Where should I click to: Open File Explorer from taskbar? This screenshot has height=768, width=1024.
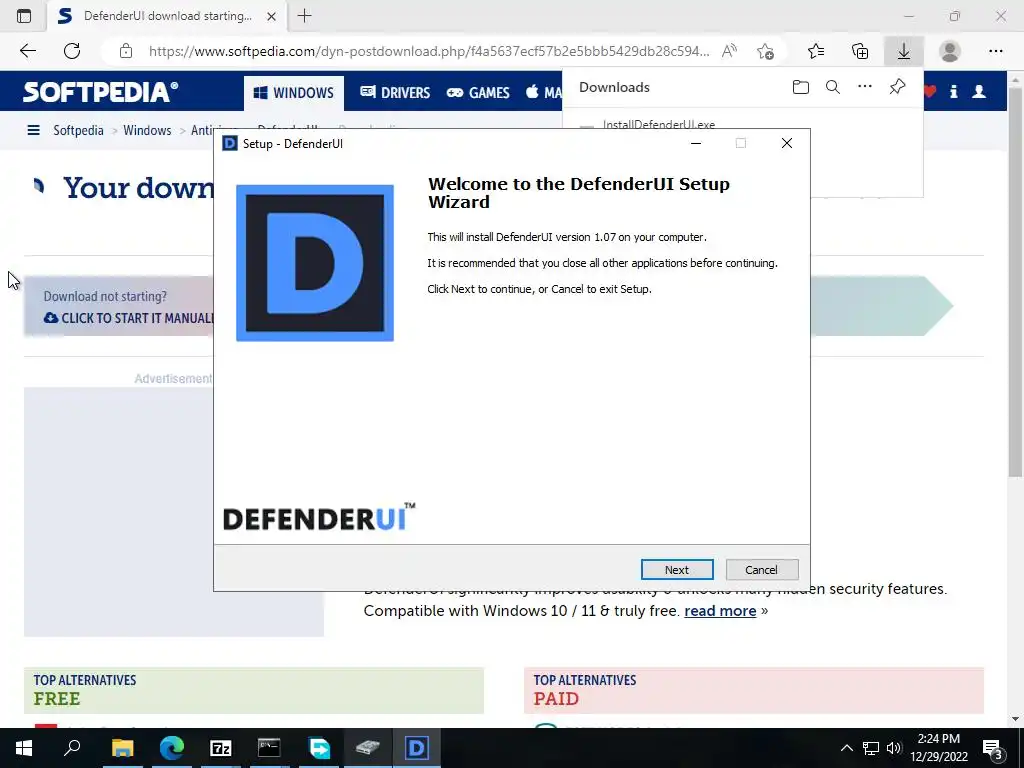coord(122,748)
